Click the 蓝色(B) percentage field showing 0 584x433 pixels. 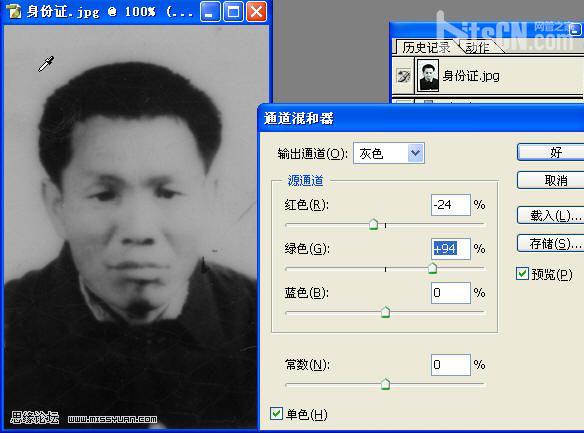(x=451, y=293)
